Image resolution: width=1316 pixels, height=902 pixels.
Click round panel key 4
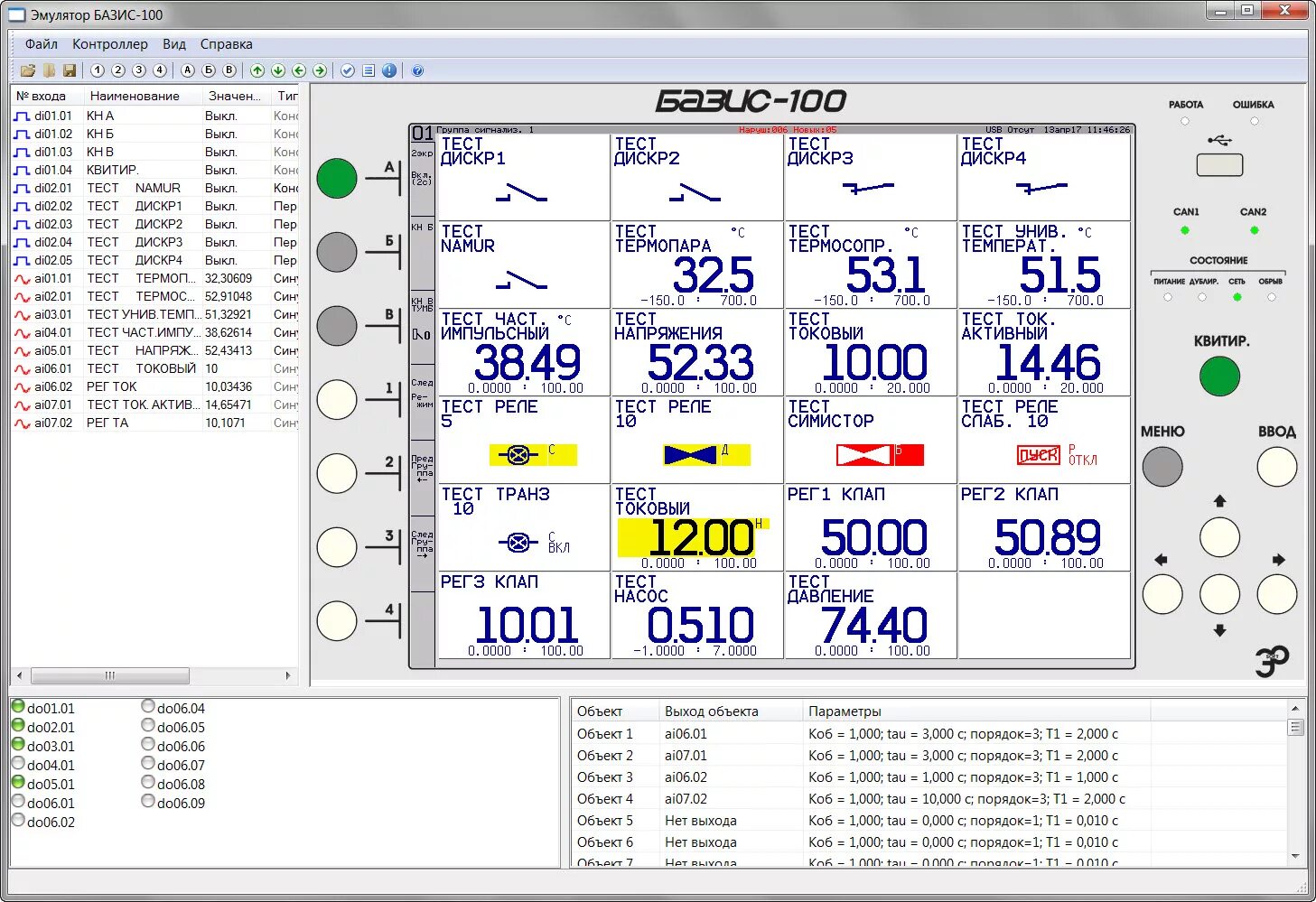click(337, 621)
